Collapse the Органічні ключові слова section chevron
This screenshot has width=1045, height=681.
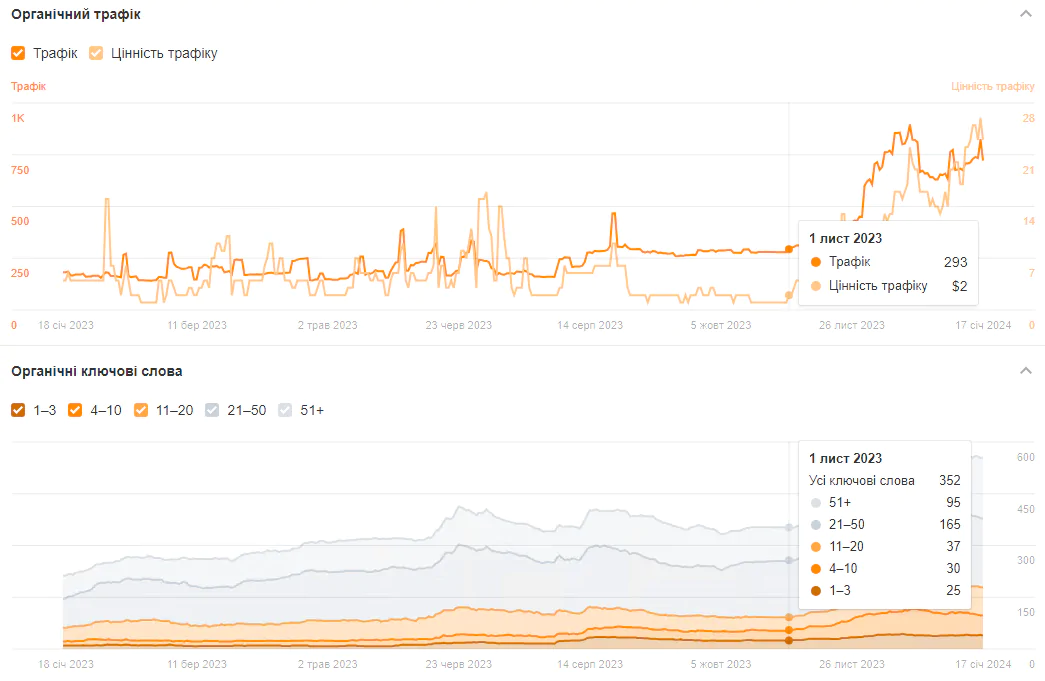[x=1025, y=371]
